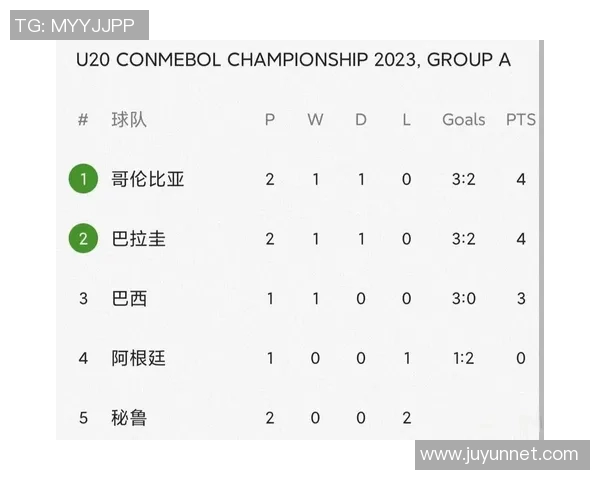Viewport: 600px width, 480px height.
Task: Open the www.juyunnet.com watermark link
Action: (x=499, y=455)
